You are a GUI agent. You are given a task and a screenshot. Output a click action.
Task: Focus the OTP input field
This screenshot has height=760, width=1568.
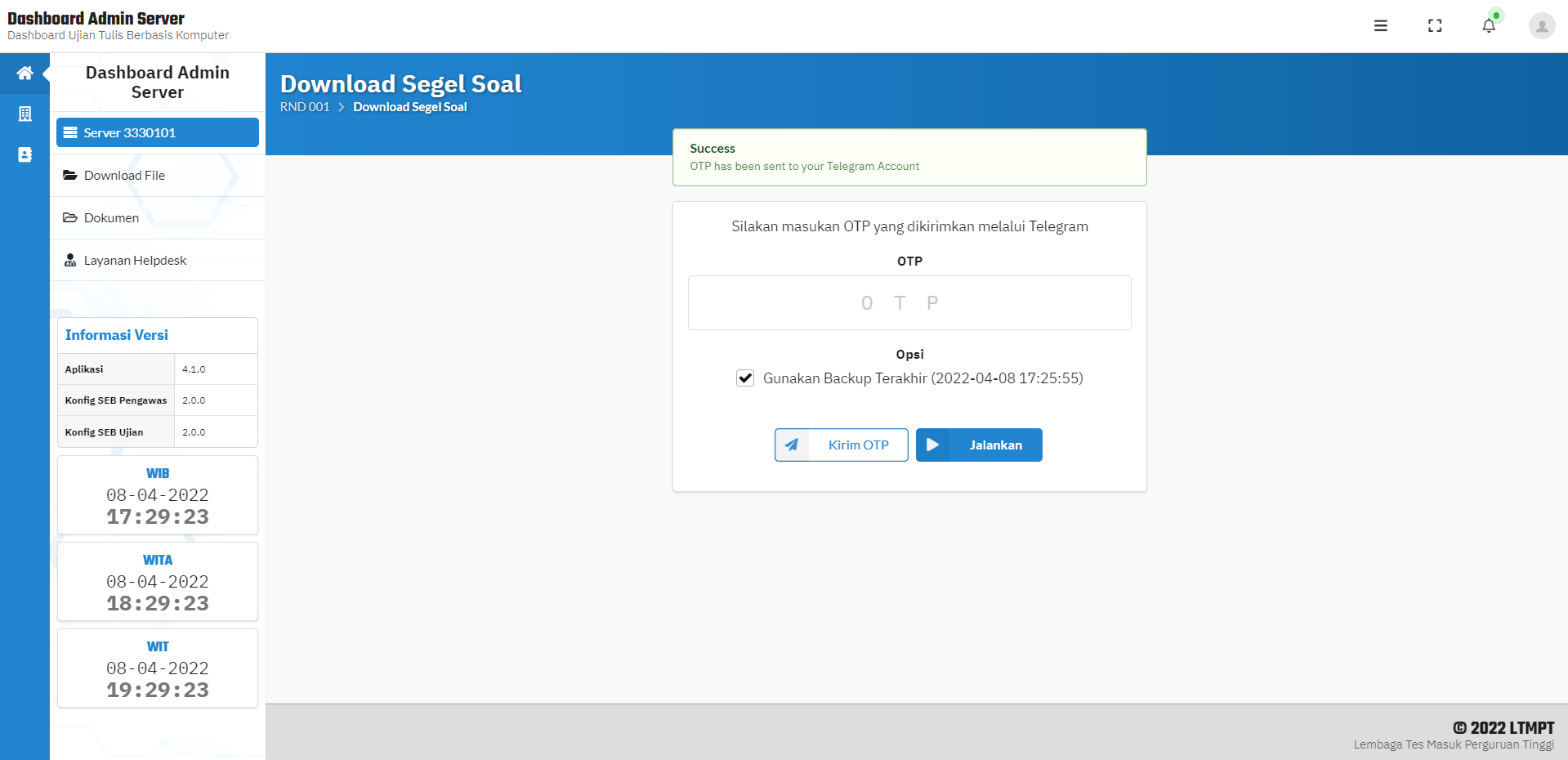click(x=909, y=302)
